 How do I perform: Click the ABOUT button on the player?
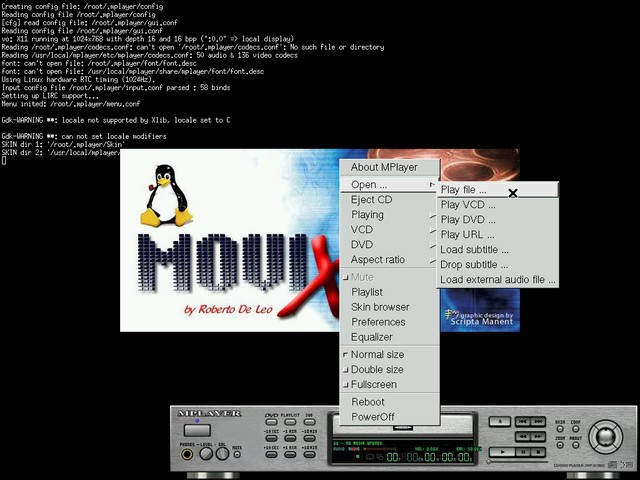(x=576, y=445)
